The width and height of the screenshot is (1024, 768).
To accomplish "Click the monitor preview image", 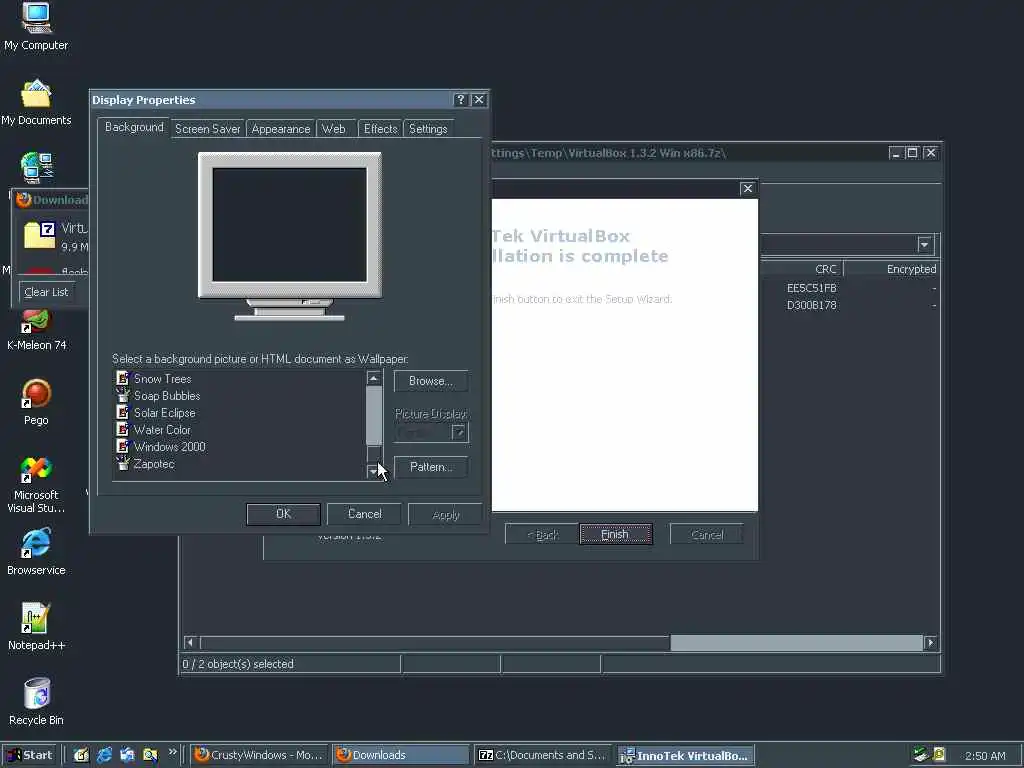I will point(290,236).
